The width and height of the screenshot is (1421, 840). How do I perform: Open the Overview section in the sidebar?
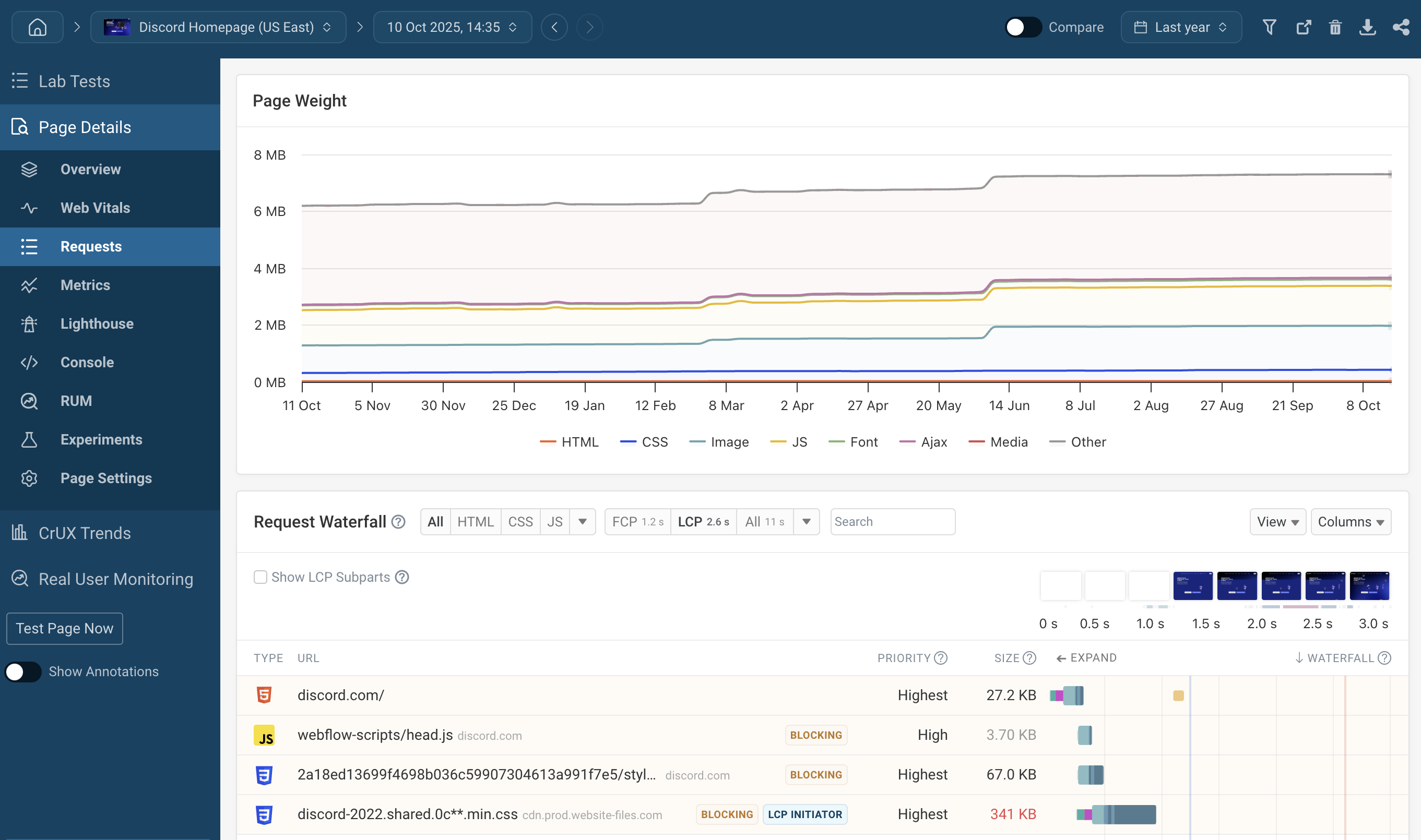pyautogui.click(x=90, y=169)
